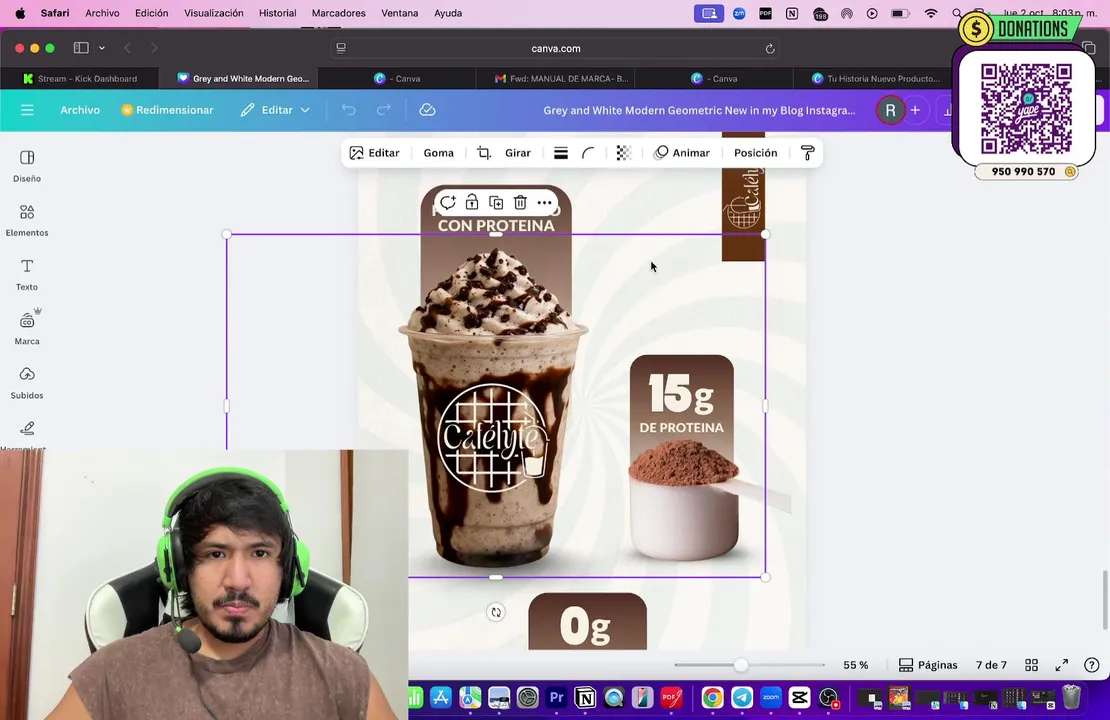Activate the crop tool icon

(484, 153)
